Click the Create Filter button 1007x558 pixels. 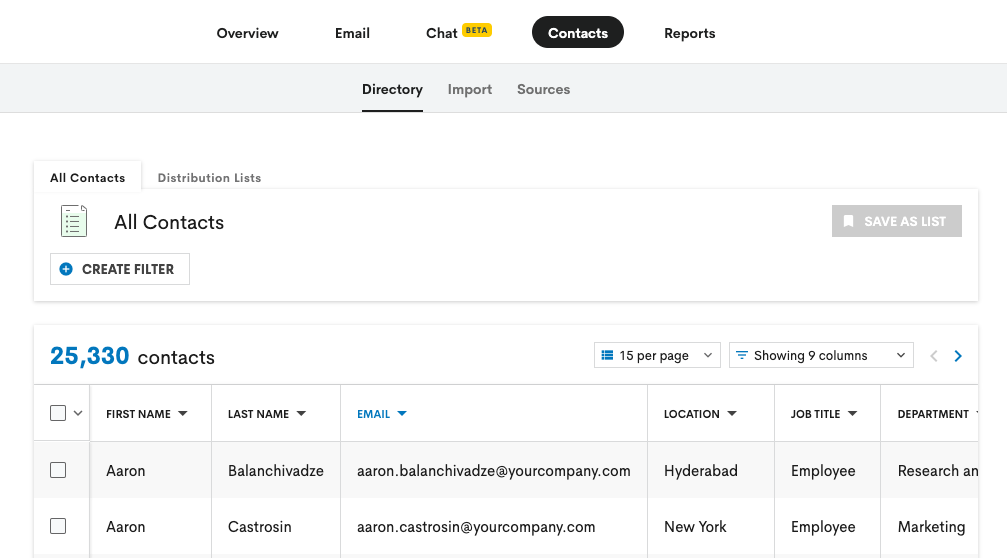pos(119,269)
